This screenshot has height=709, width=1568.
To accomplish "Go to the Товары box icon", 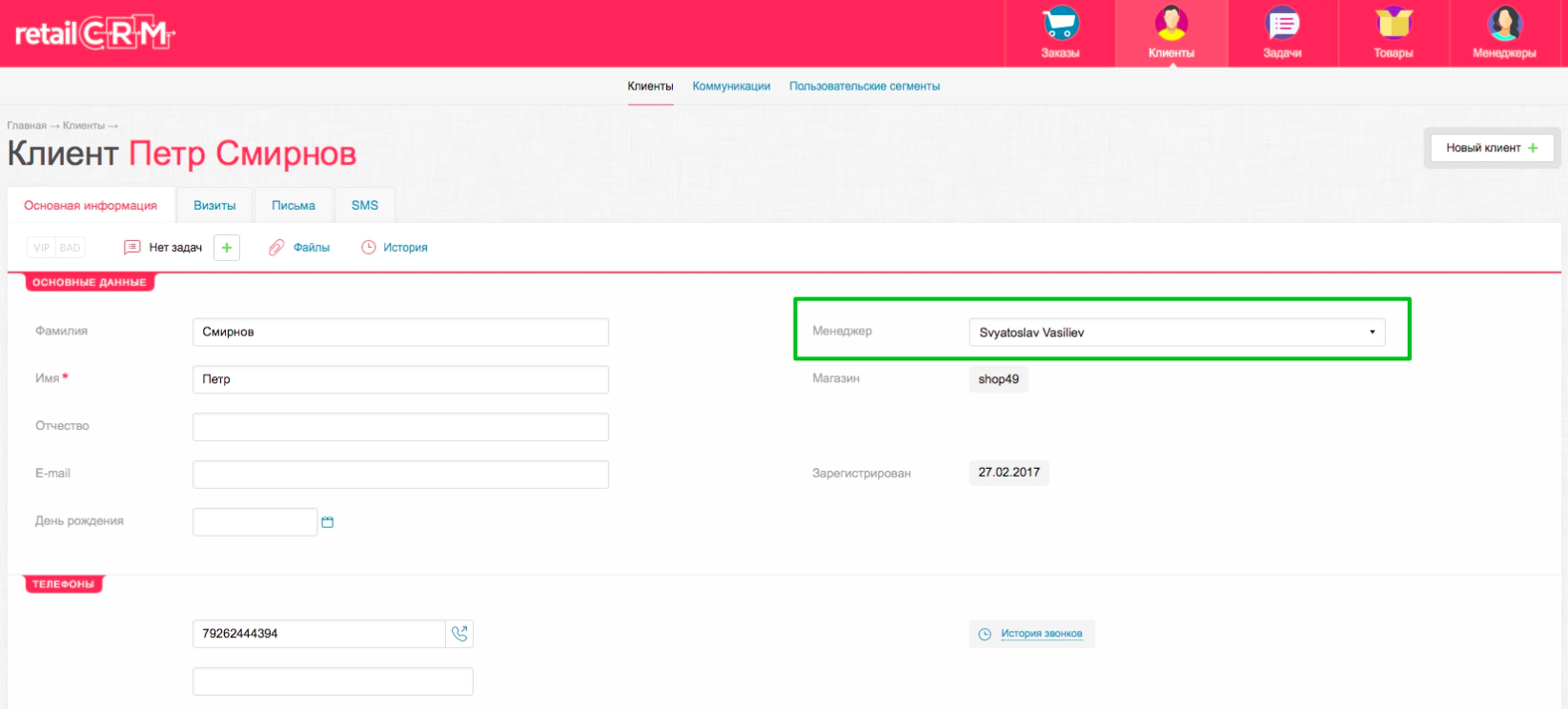I will (x=1393, y=24).
